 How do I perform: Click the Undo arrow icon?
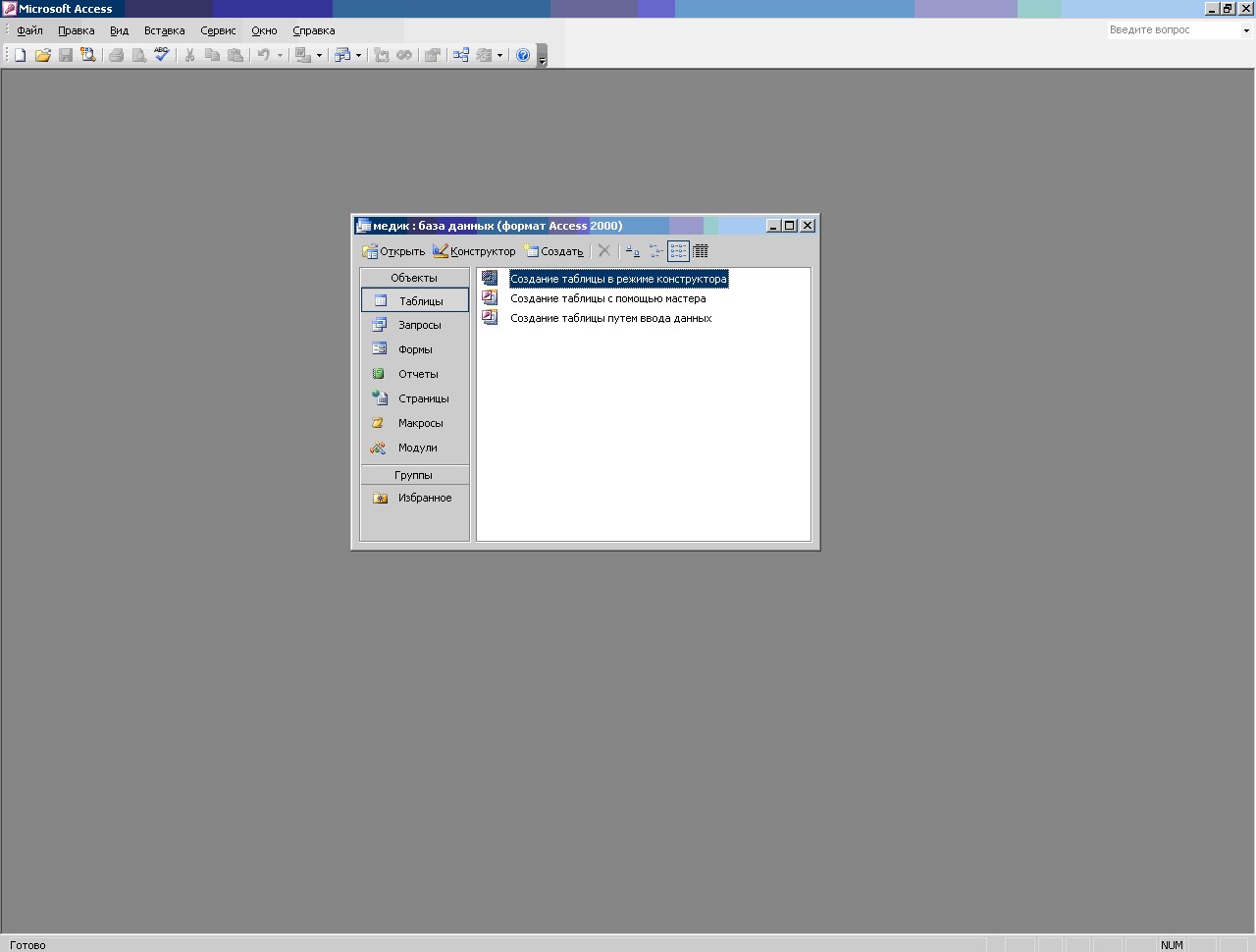click(x=263, y=56)
